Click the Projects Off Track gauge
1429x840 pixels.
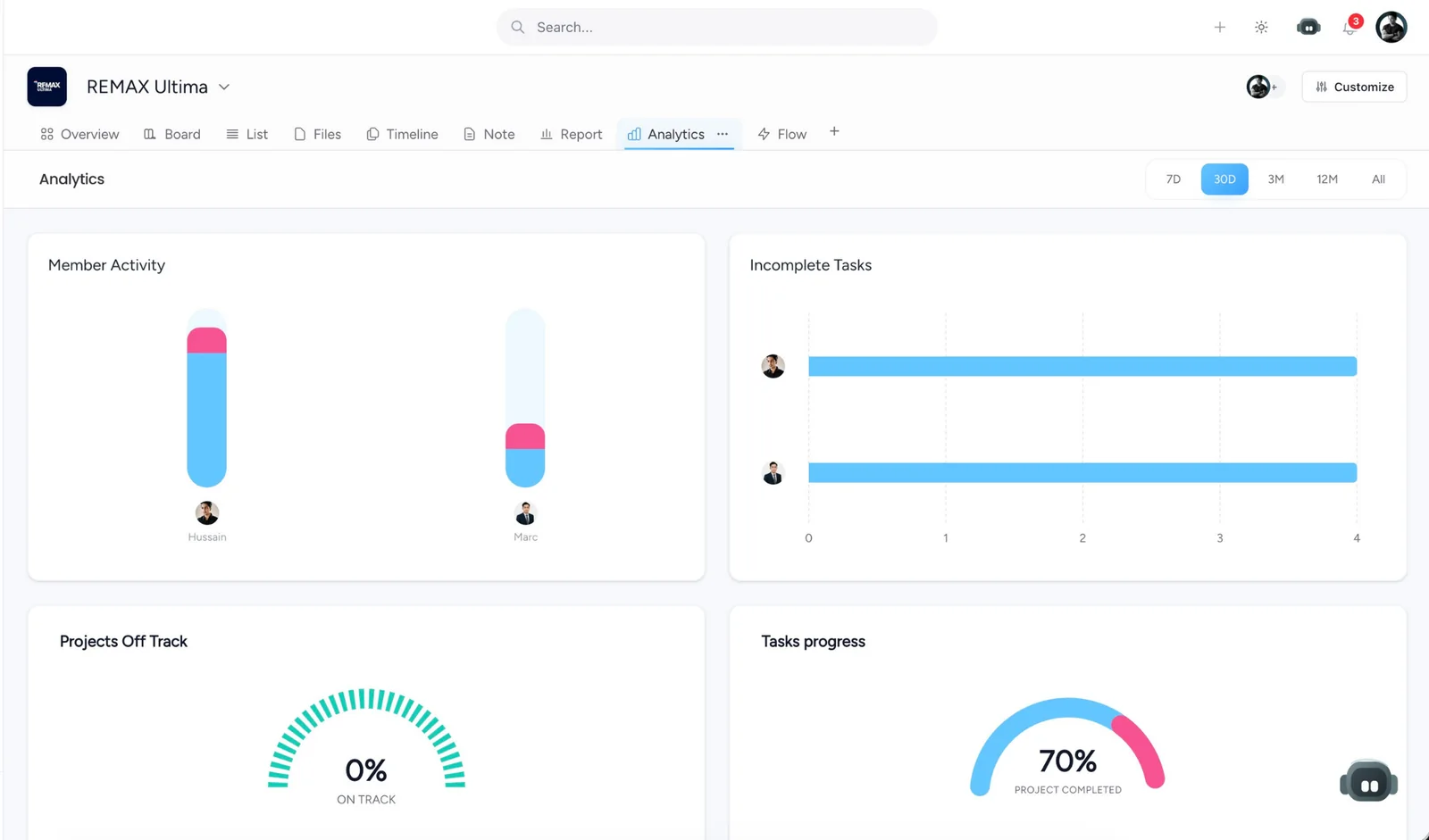366,738
